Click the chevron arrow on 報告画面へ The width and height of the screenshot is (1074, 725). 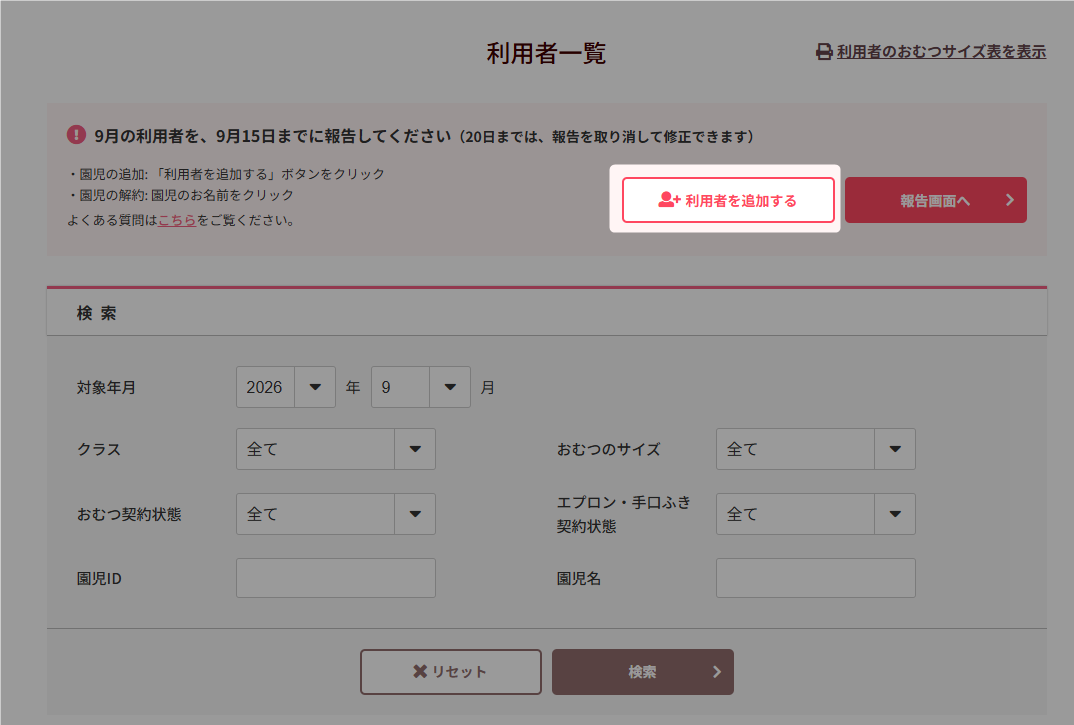tap(1010, 200)
